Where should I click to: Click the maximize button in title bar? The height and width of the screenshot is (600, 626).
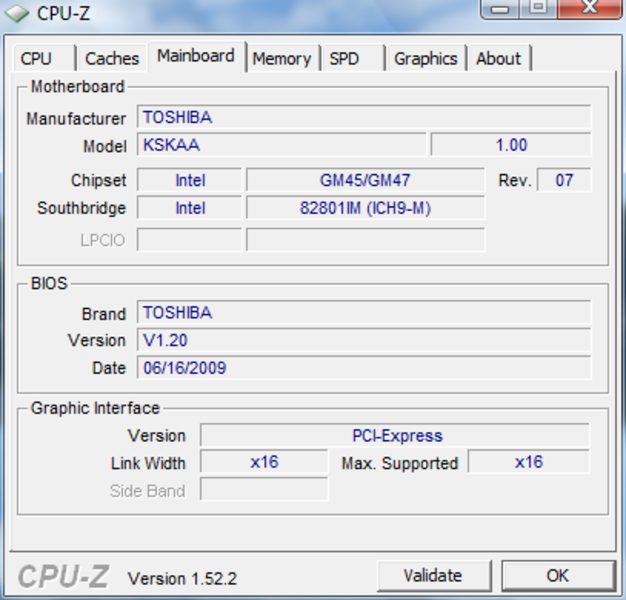(538, 9)
